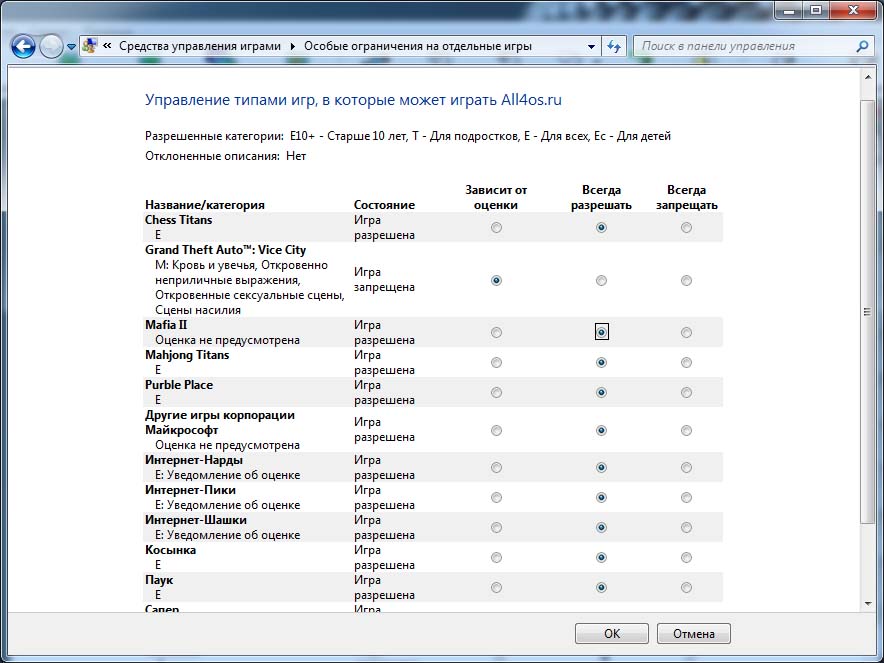
Task: Click "Игра запрещена" status for Vice City
Action: click(384, 280)
